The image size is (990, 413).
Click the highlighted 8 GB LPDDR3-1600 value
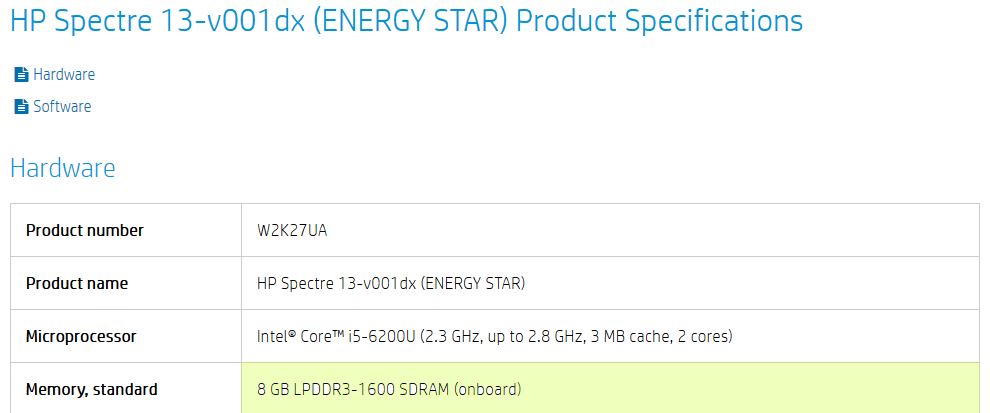pyautogui.click(x=389, y=389)
